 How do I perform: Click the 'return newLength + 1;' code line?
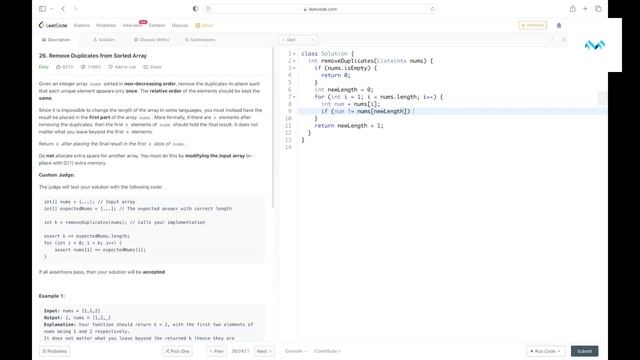click(349, 126)
